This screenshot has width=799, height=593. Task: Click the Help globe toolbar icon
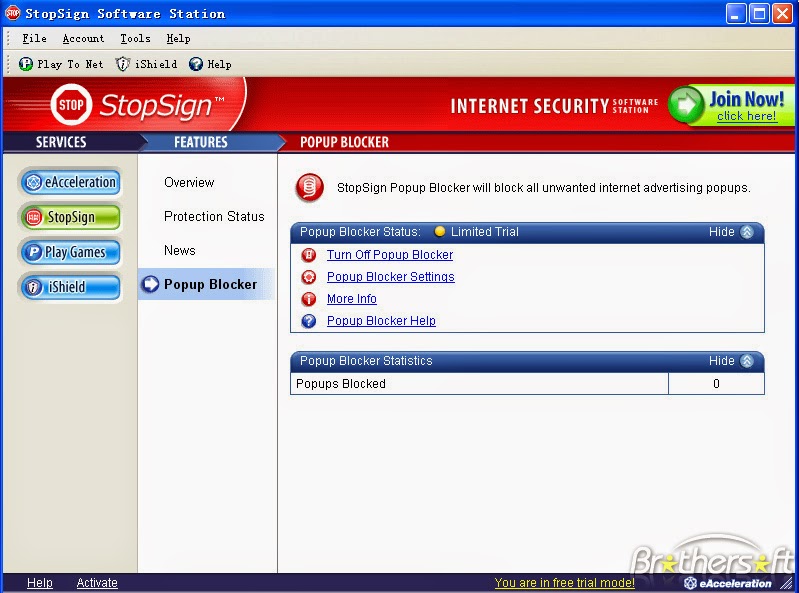196,64
